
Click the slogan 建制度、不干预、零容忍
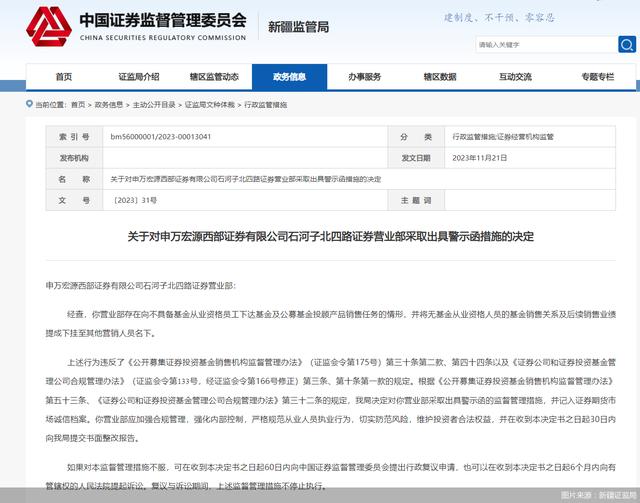(x=500, y=18)
